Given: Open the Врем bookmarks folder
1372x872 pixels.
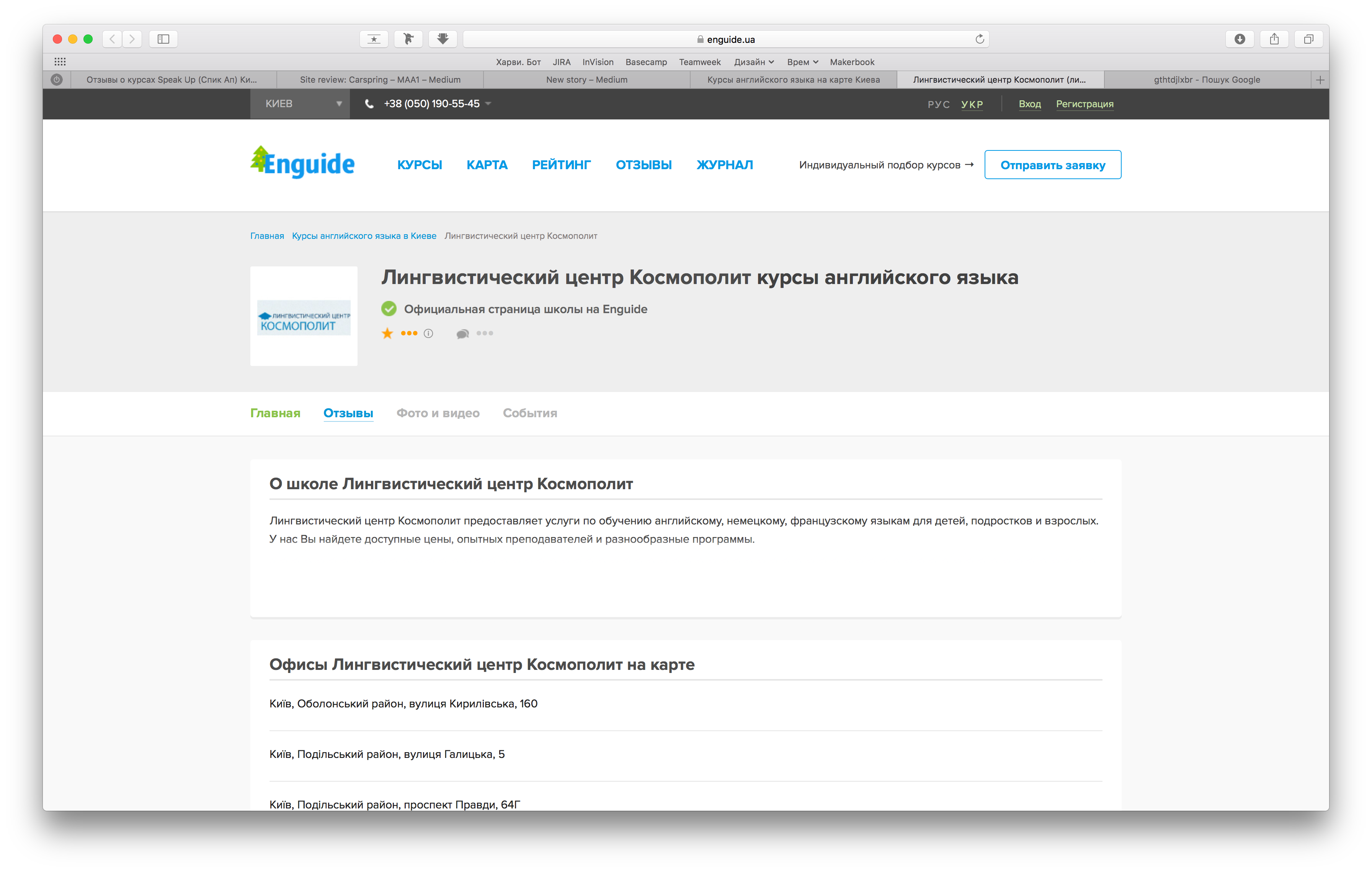Looking at the screenshot, I should (802, 62).
